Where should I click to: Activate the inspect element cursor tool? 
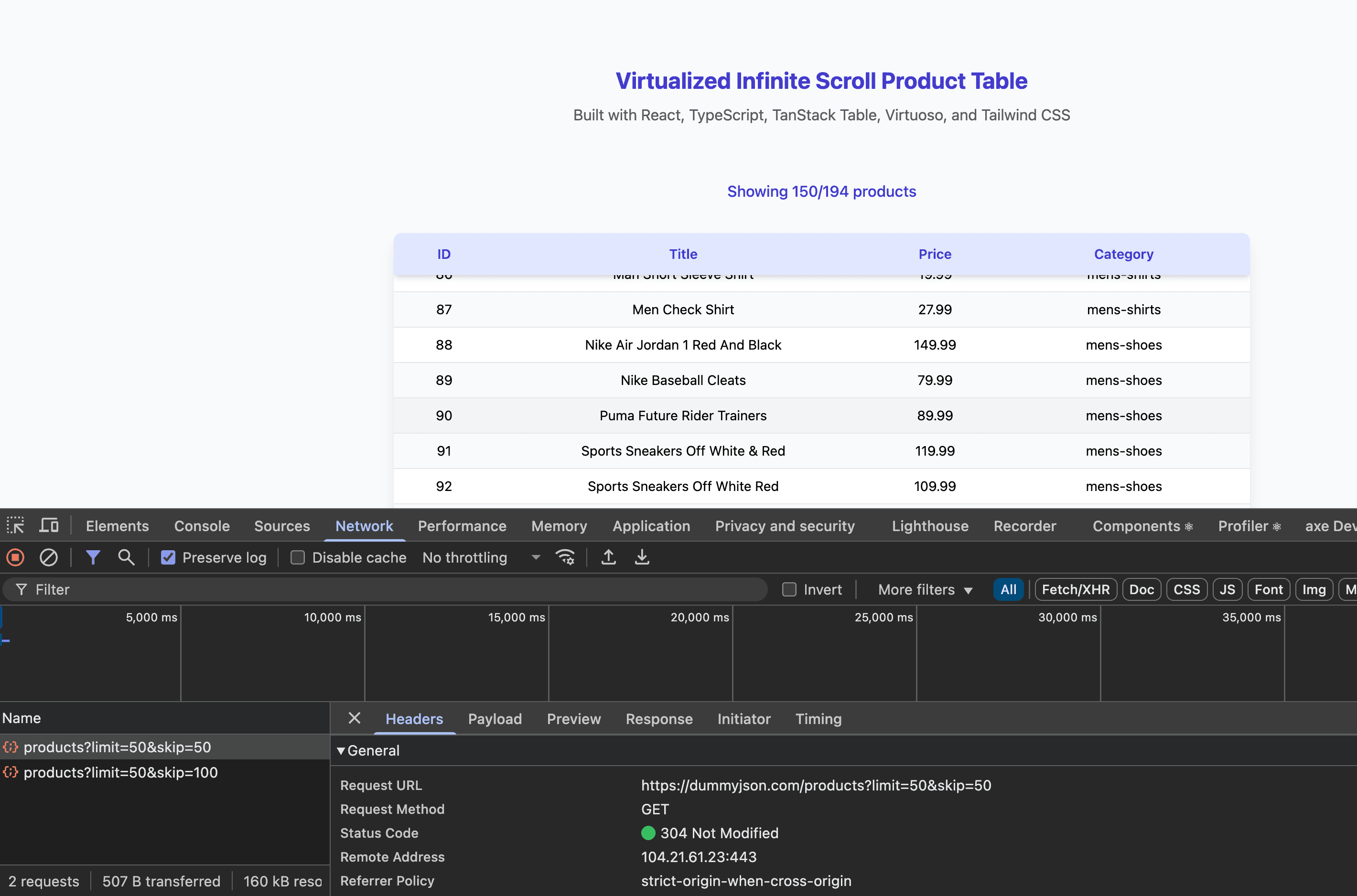15,526
